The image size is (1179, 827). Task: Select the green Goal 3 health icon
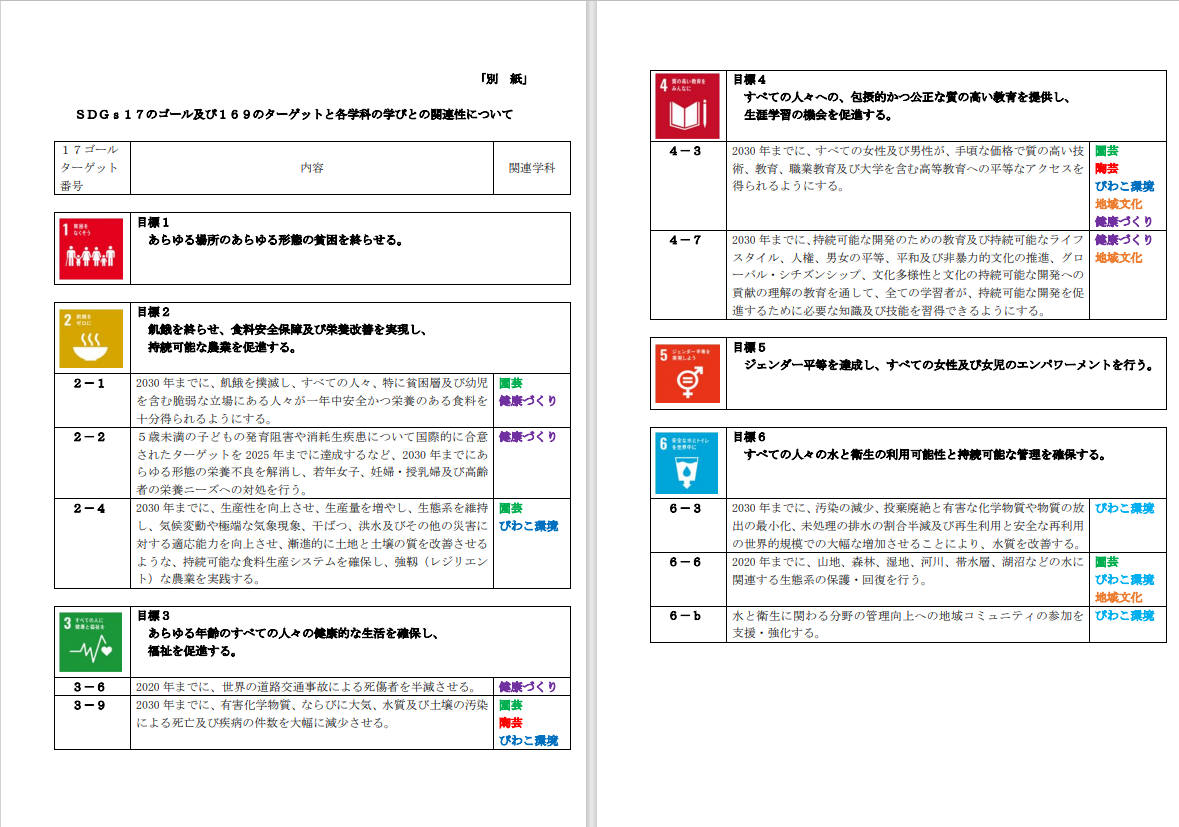click(92, 642)
